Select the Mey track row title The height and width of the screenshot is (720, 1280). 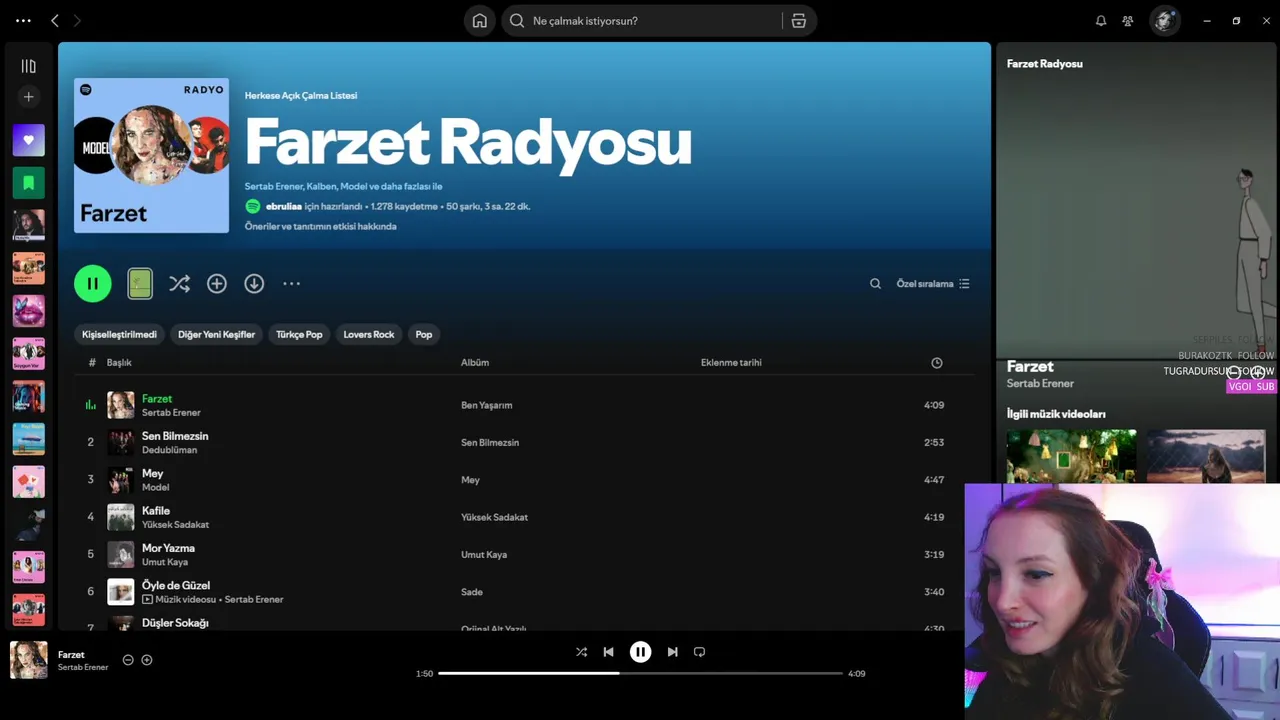[x=152, y=474]
